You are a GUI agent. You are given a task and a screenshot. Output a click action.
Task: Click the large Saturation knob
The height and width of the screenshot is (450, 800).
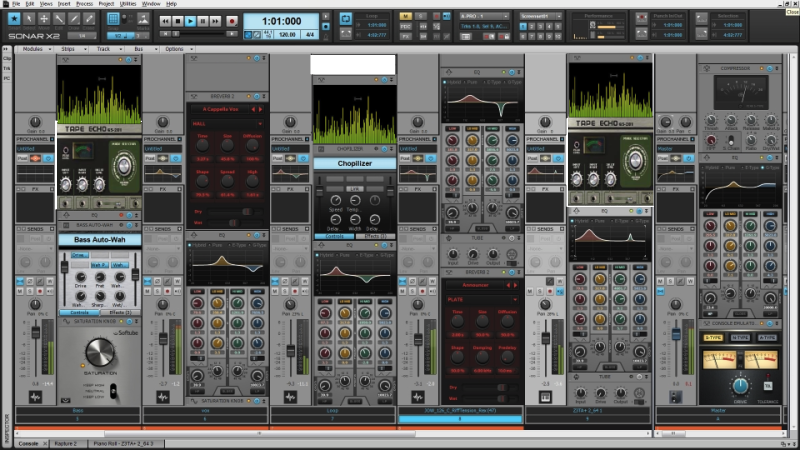[x=98, y=351]
